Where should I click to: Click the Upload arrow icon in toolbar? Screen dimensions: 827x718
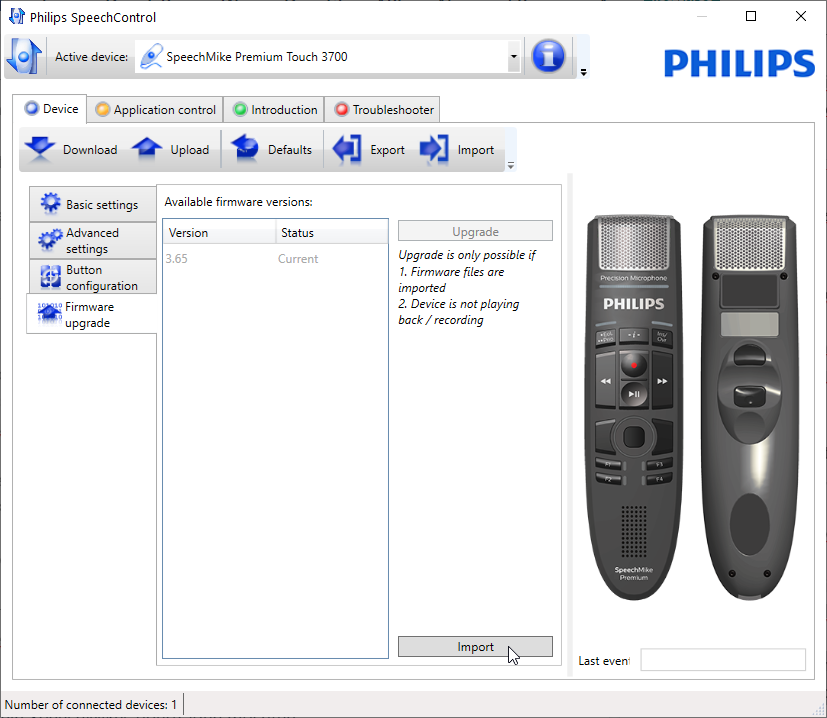point(147,148)
